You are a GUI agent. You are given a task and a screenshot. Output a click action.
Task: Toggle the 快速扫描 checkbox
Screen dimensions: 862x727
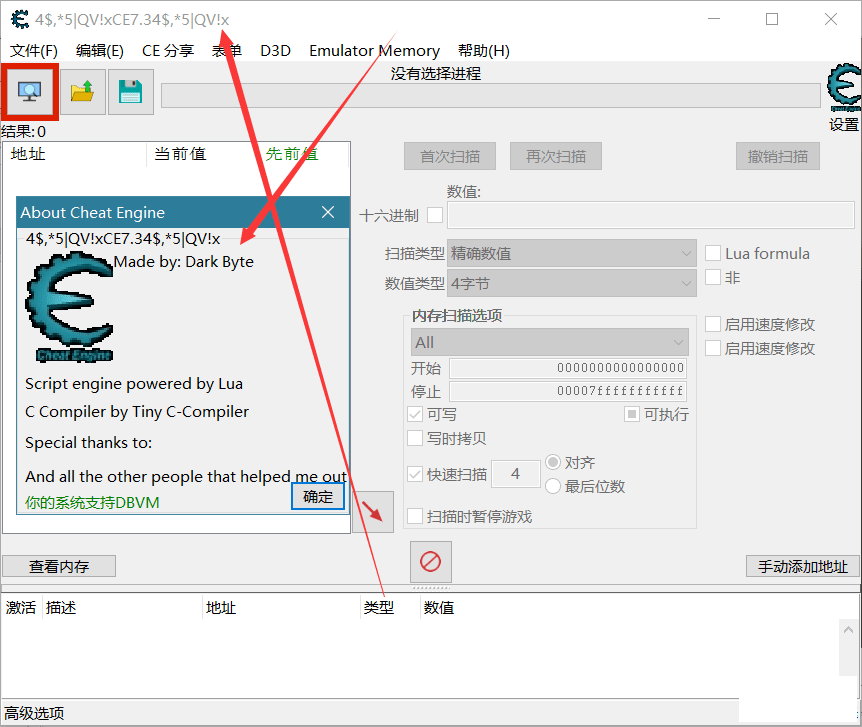point(415,474)
